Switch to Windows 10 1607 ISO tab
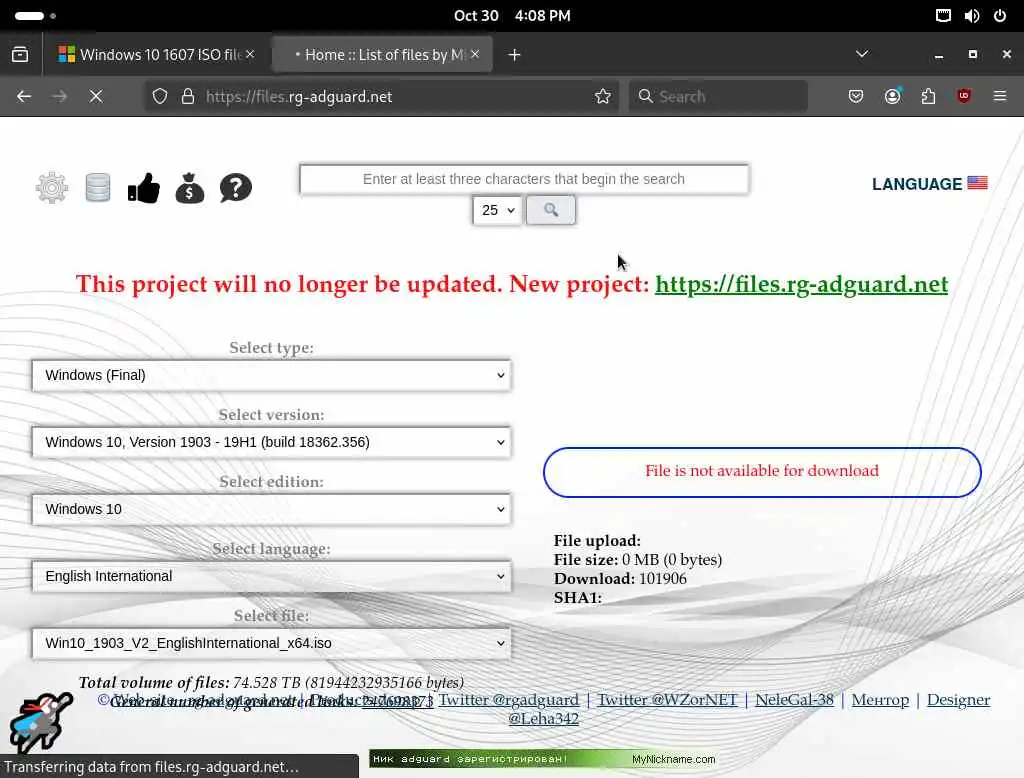 (157, 54)
